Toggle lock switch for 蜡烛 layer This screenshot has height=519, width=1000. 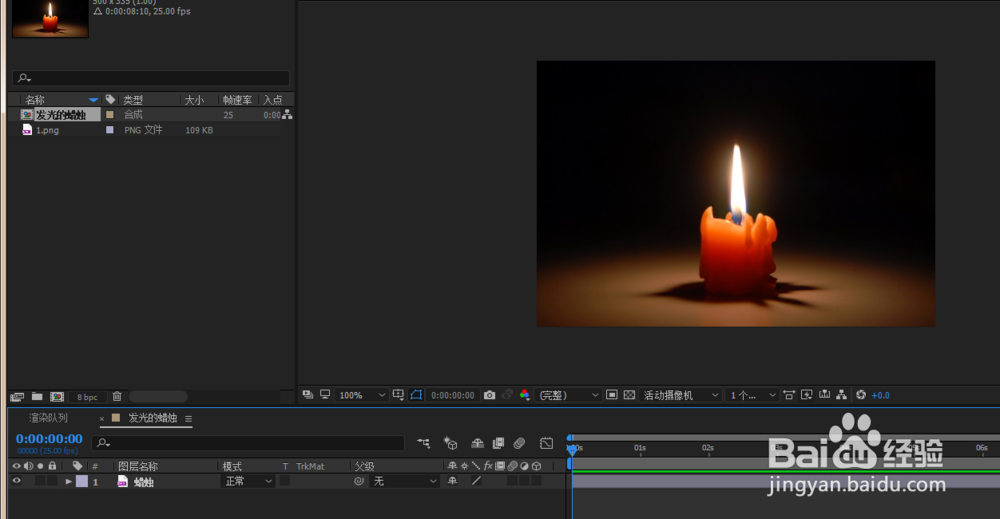52,481
